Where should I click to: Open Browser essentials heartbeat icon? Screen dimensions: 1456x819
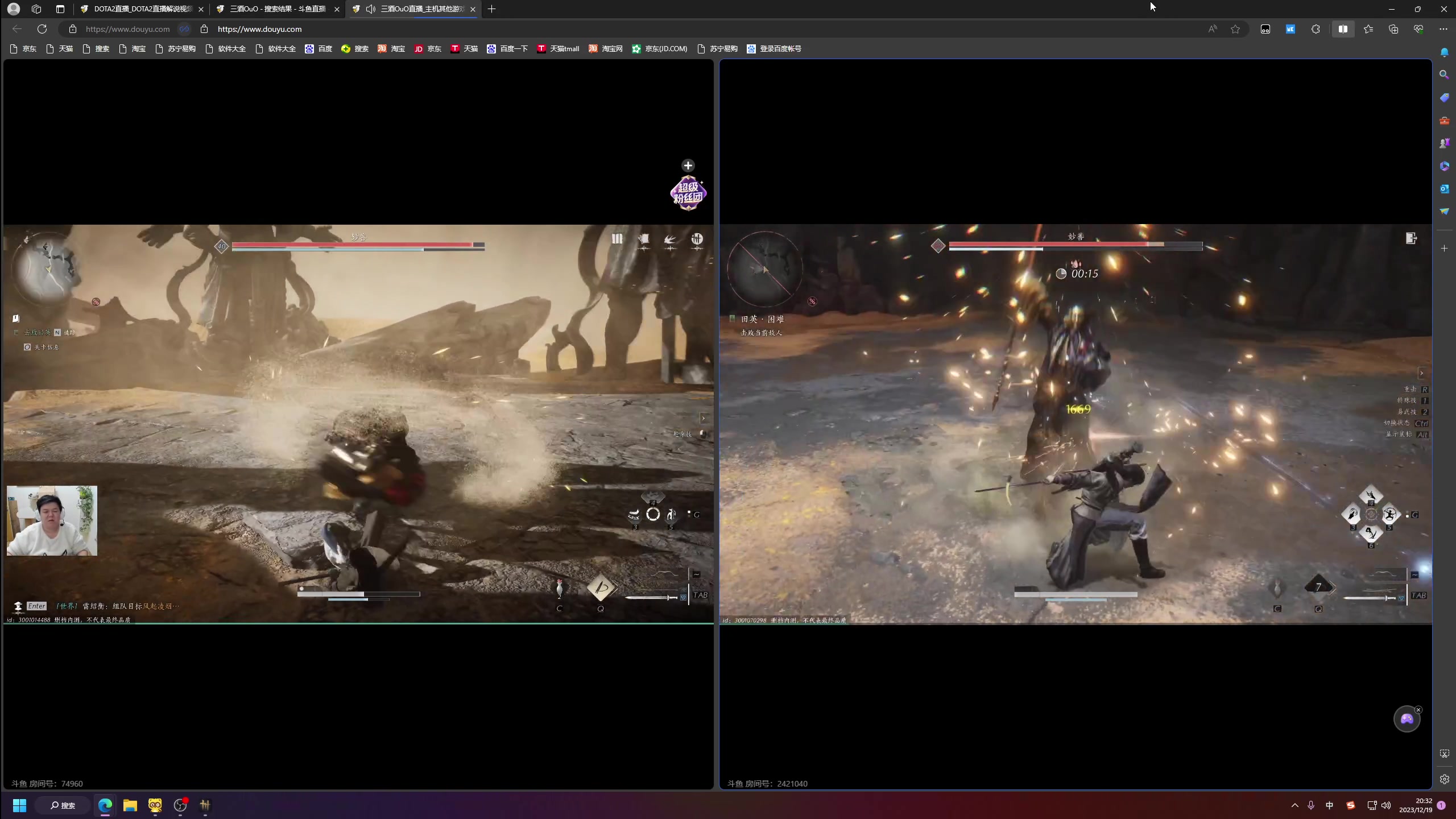pos(1418,29)
